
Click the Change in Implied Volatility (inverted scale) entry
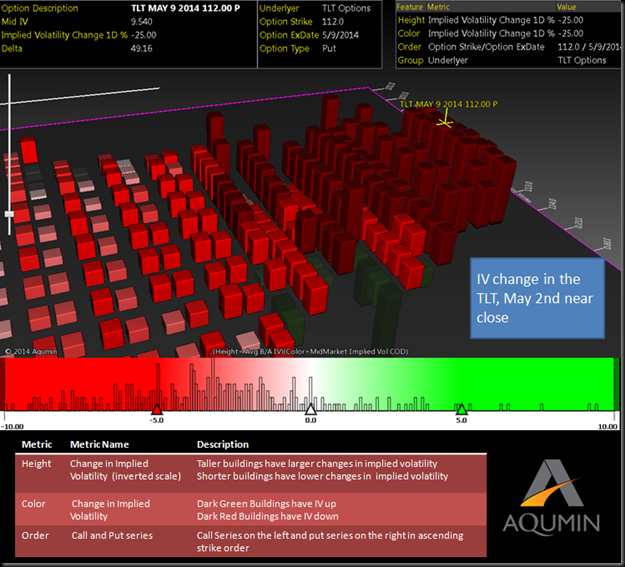tap(125, 470)
